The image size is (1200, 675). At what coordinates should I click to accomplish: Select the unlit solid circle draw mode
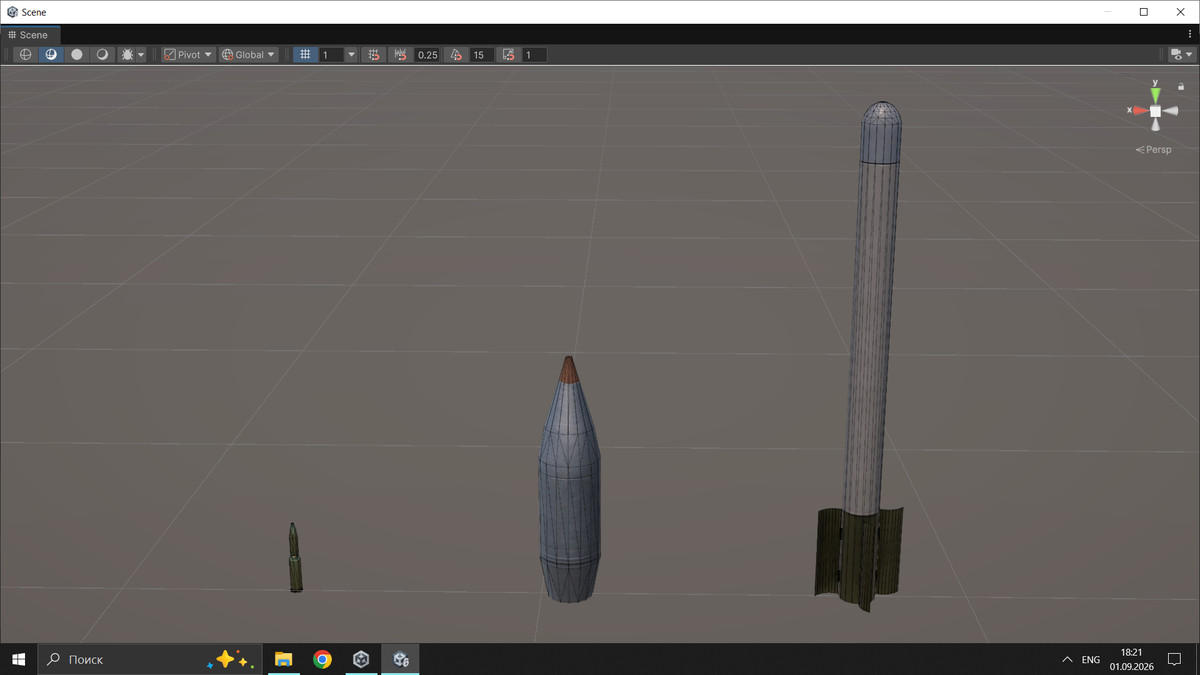coord(77,55)
